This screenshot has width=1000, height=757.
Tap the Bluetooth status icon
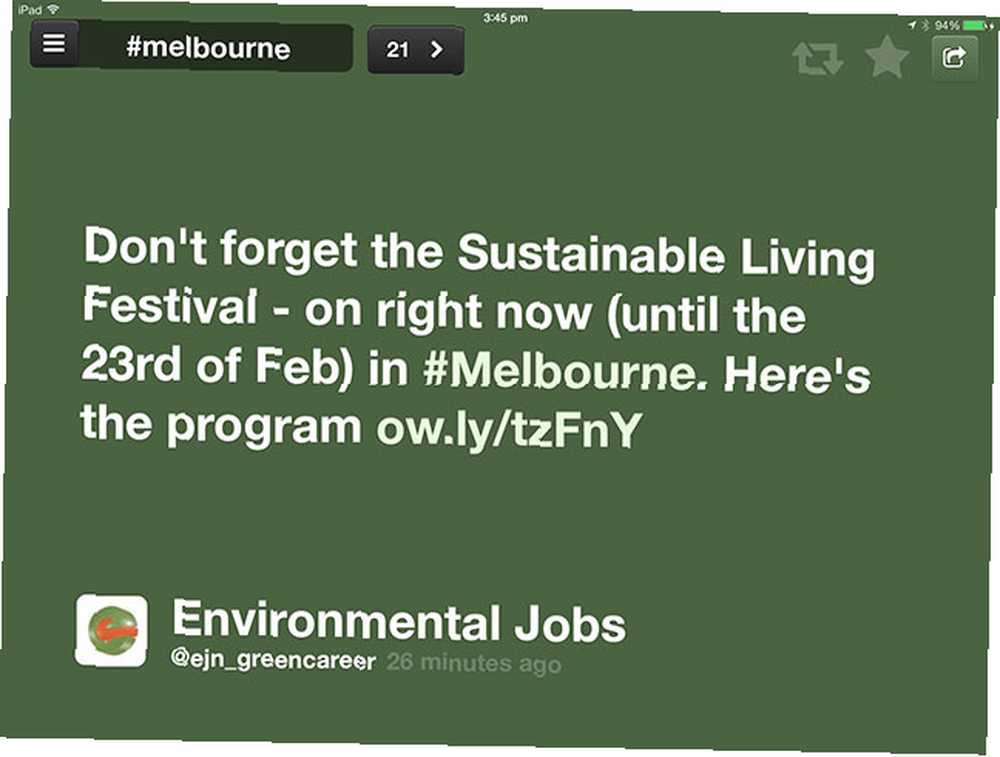point(926,26)
